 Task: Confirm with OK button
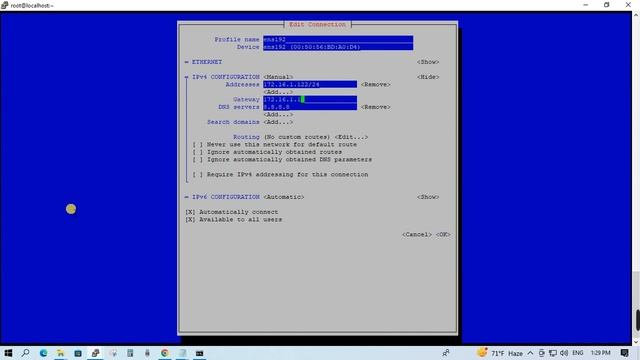tap(443, 235)
